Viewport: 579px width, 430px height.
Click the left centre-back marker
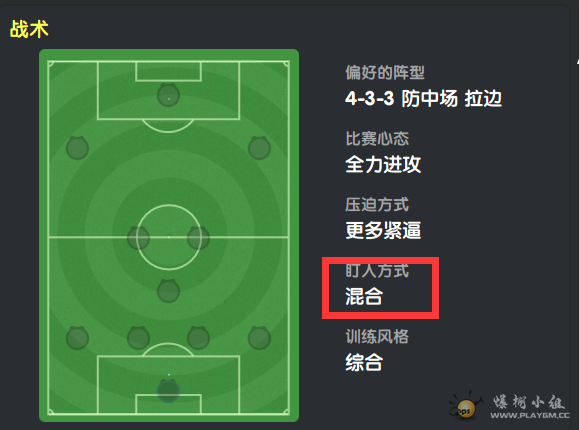tap(138, 338)
